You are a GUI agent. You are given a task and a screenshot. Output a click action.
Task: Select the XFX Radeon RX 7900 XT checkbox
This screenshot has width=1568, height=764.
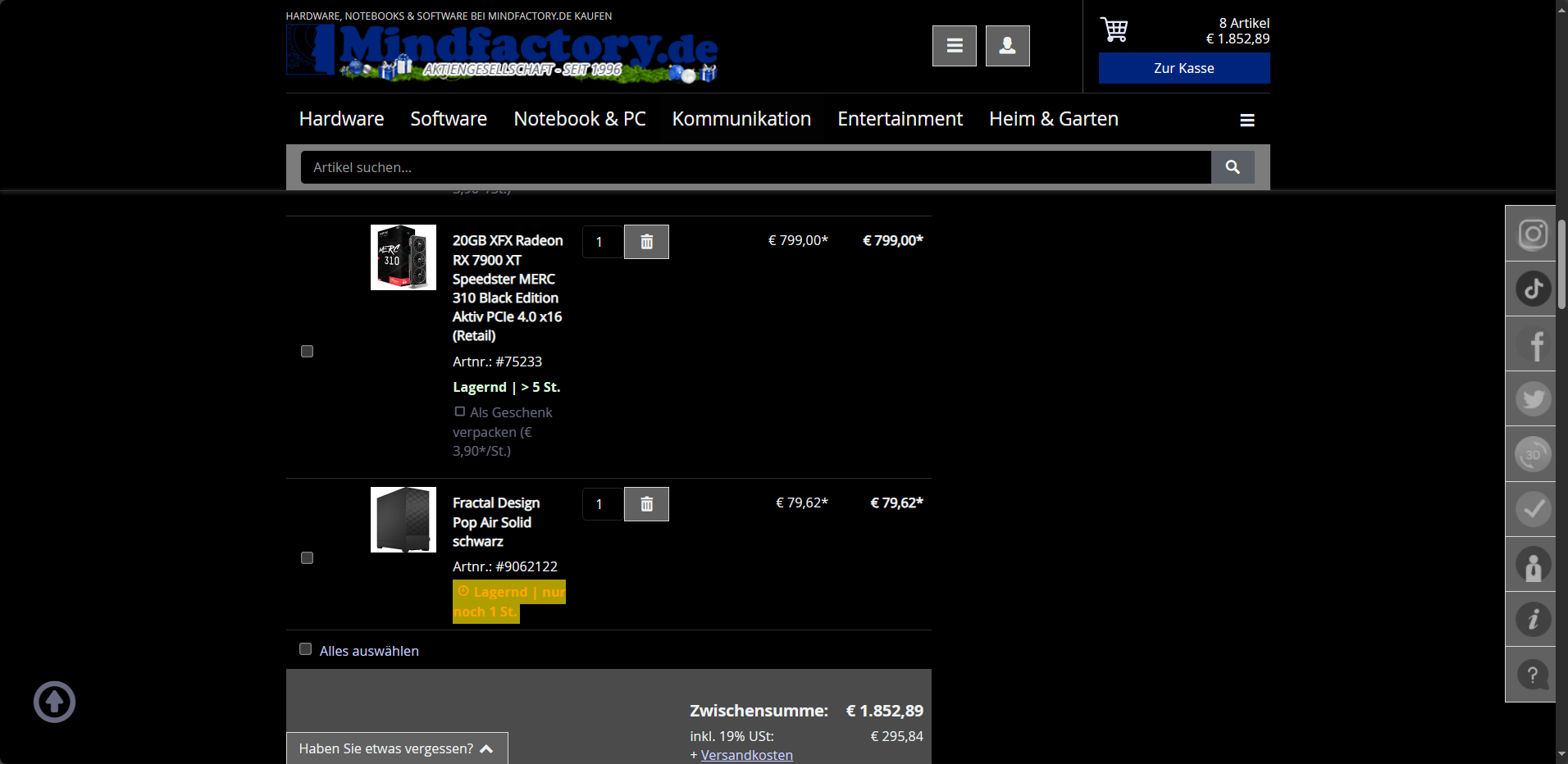[x=307, y=351]
